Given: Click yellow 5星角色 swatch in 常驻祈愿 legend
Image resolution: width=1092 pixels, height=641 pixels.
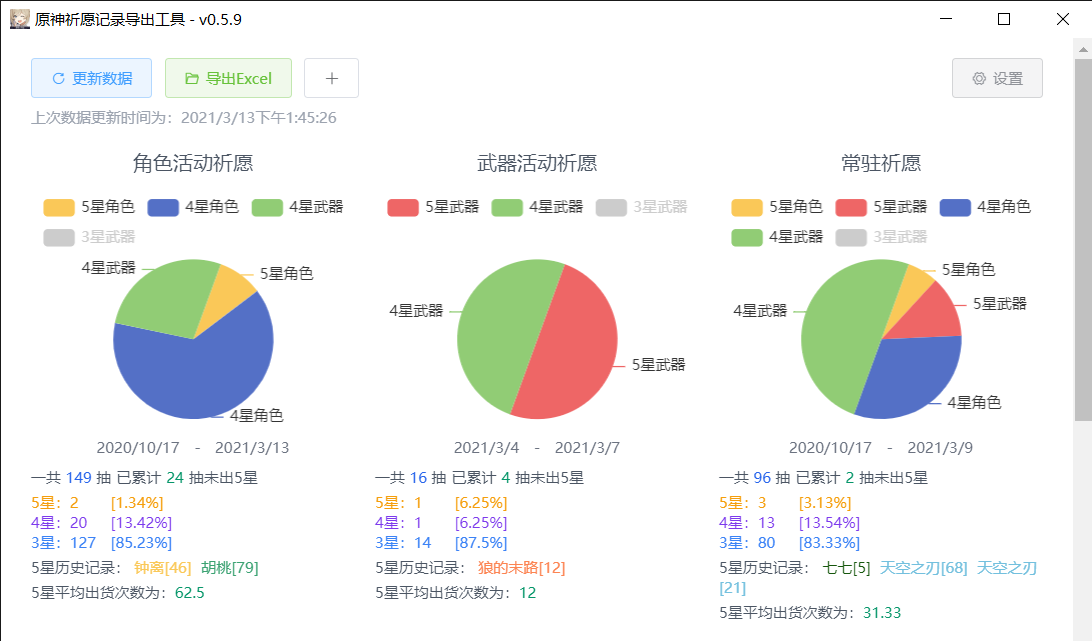Looking at the screenshot, I should (747, 207).
